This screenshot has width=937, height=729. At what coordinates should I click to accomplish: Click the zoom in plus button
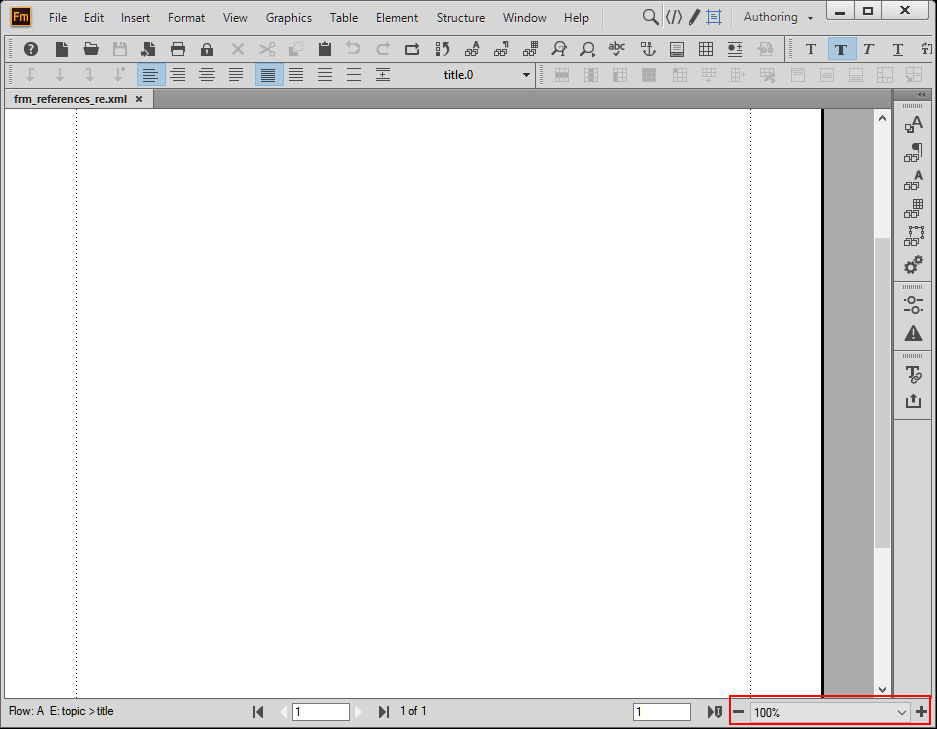pos(921,712)
